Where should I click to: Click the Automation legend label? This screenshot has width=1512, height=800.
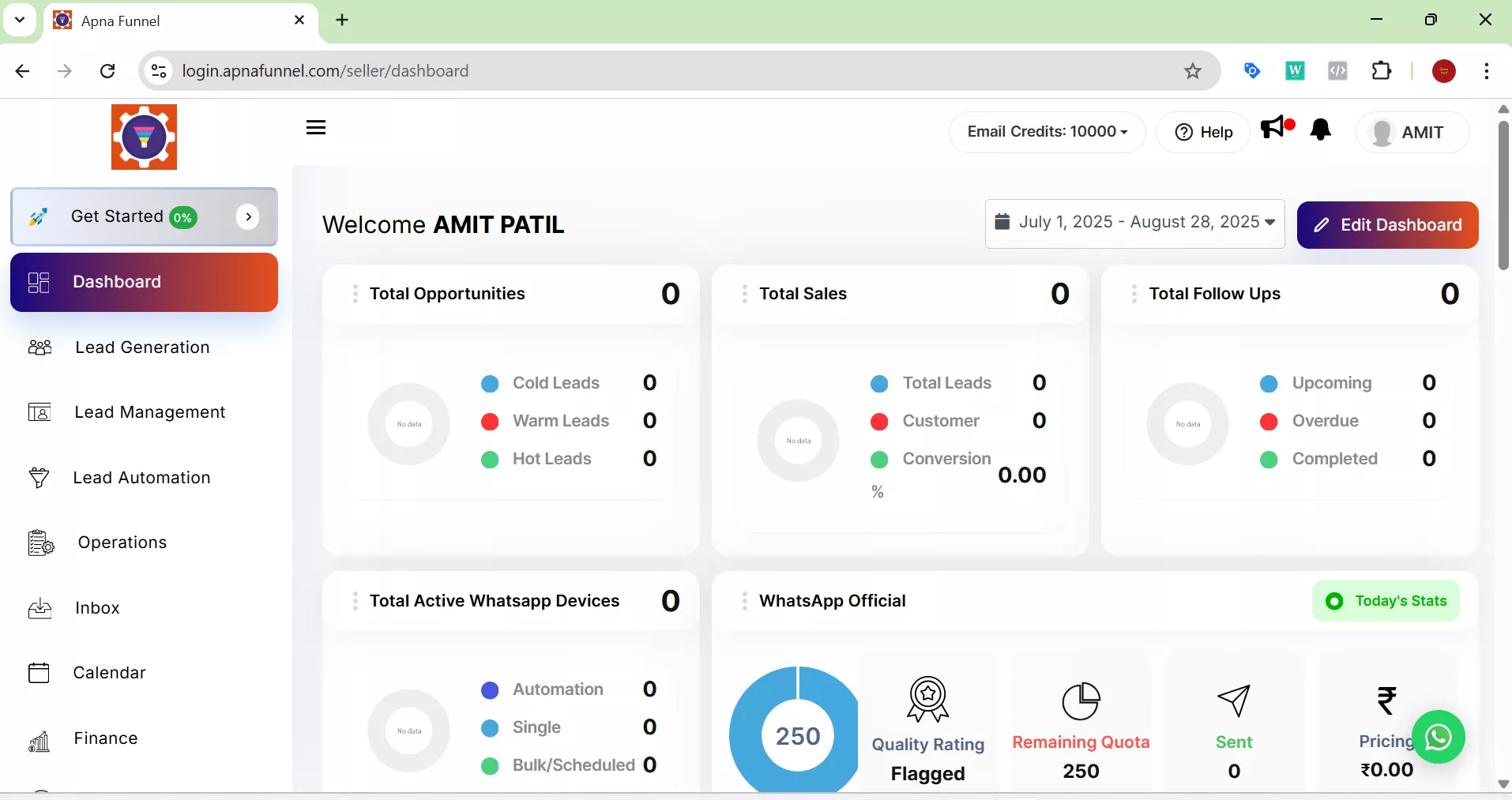[558, 689]
